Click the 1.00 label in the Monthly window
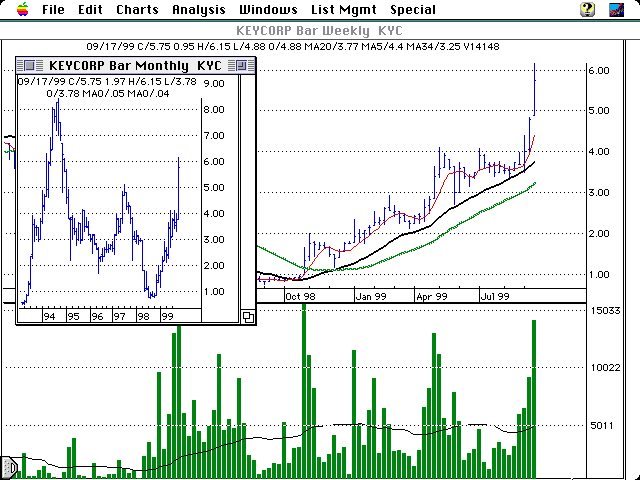640x480 pixels. 214,291
